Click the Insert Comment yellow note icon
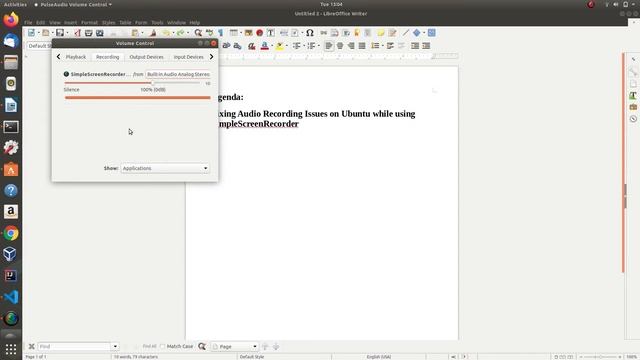Screen dimensions: 640x360 tap(380, 33)
